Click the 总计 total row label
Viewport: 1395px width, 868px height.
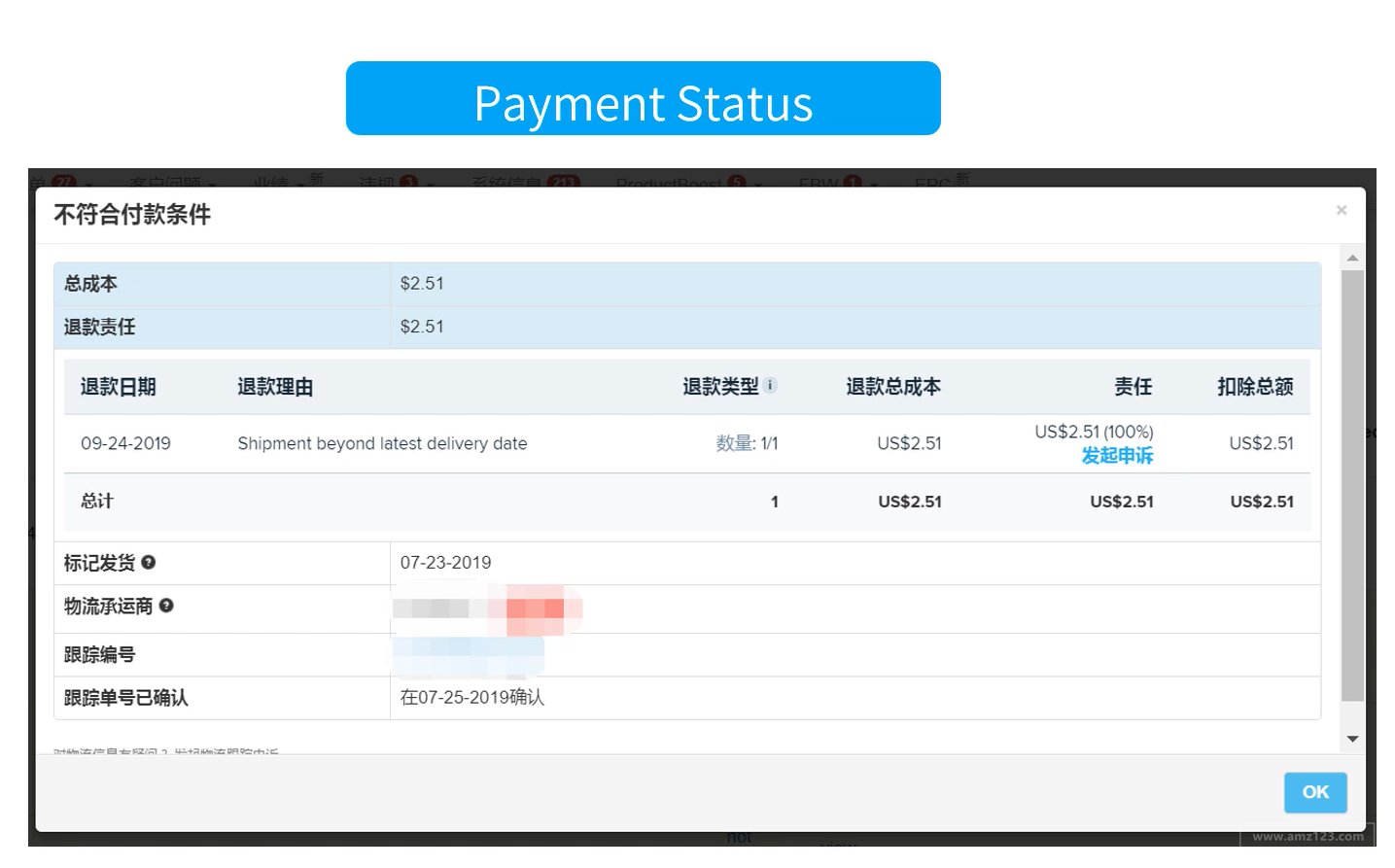tap(97, 501)
